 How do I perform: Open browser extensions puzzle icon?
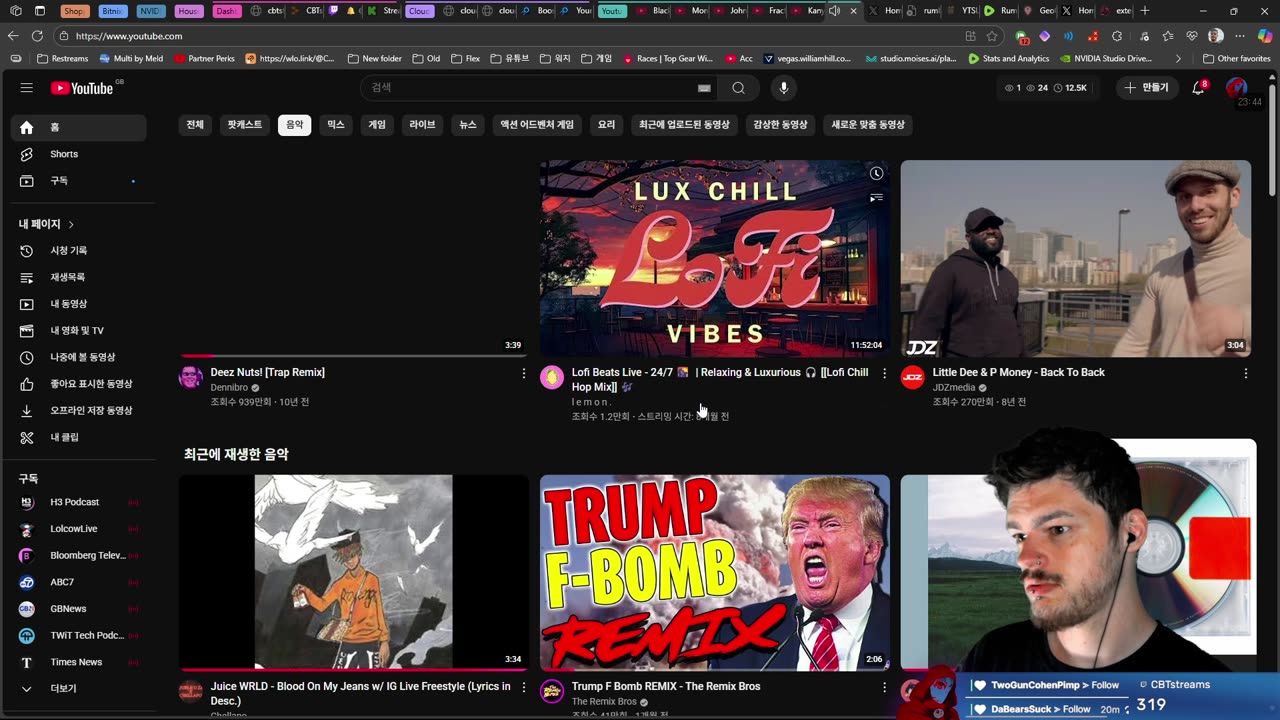(1117, 36)
